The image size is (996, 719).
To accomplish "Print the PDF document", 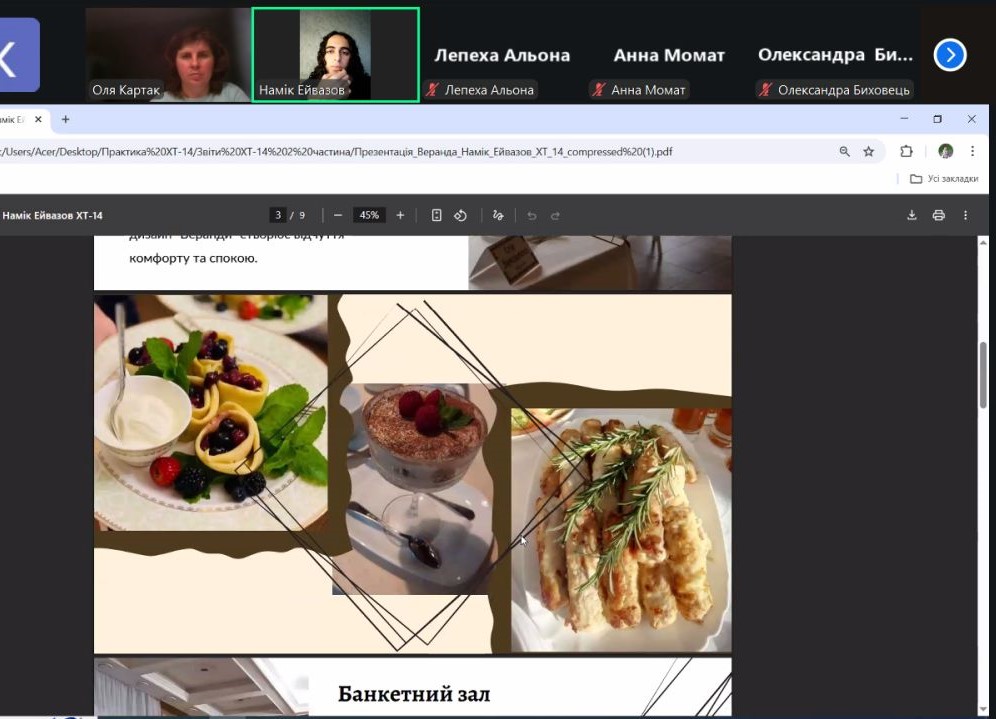I will 938,215.
